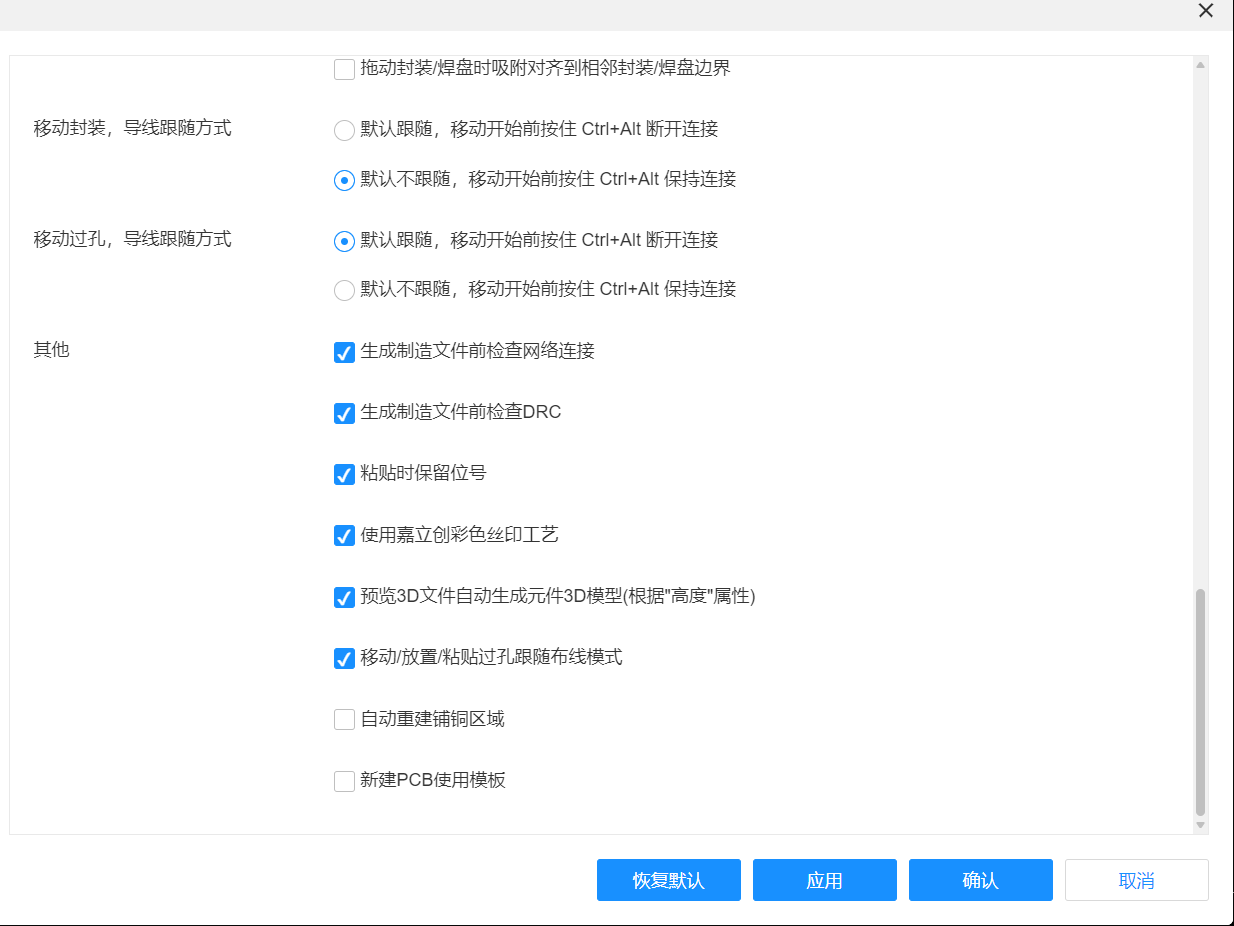Select 默认跟随 radio for 移动过孔 wire following
Viewport: 1234px width, 926px height.
point(344,241)
